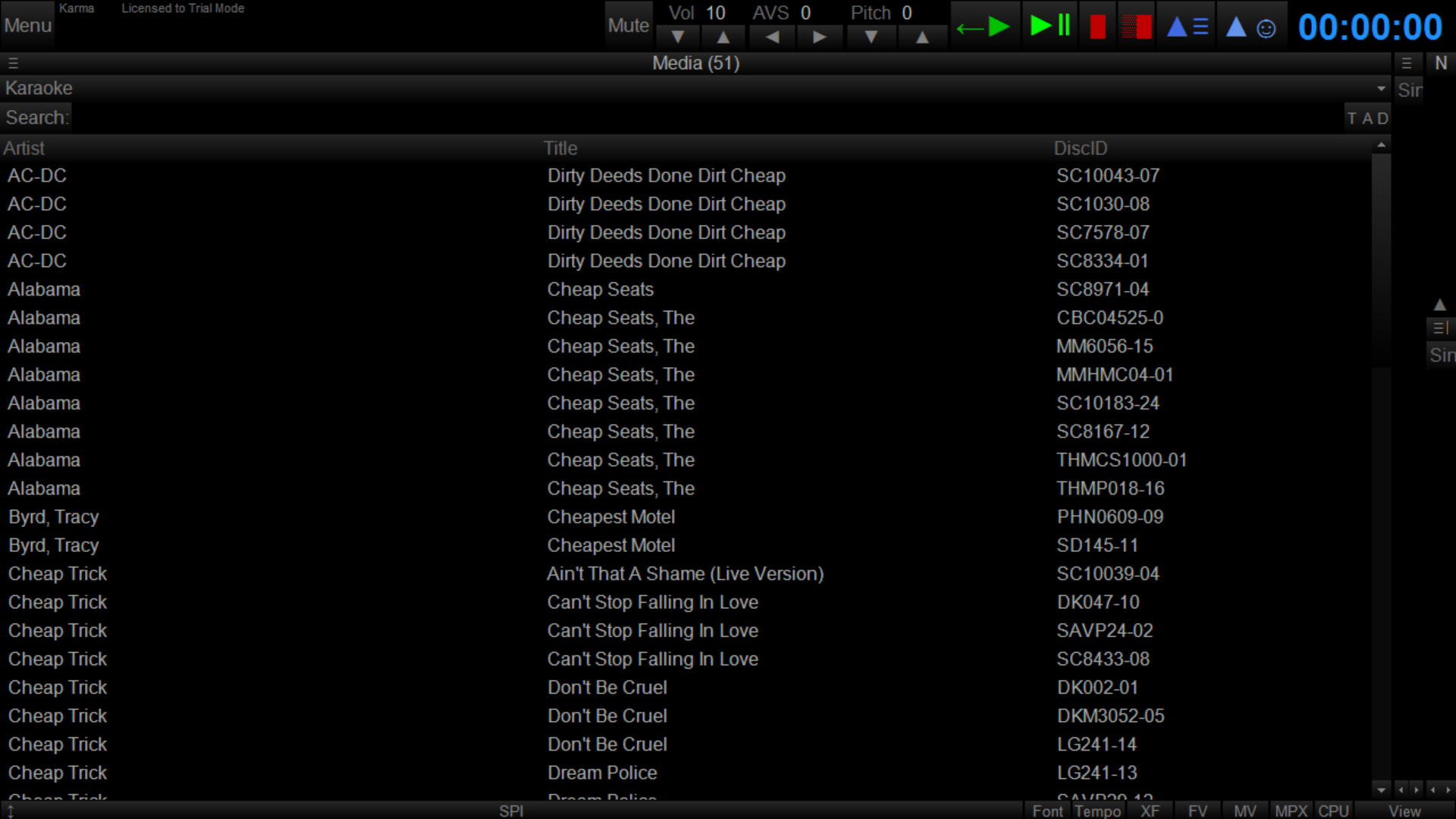Toggle the Mute button
The width and height of the screenshot is (1456, 819).
[x=628, y=26]
